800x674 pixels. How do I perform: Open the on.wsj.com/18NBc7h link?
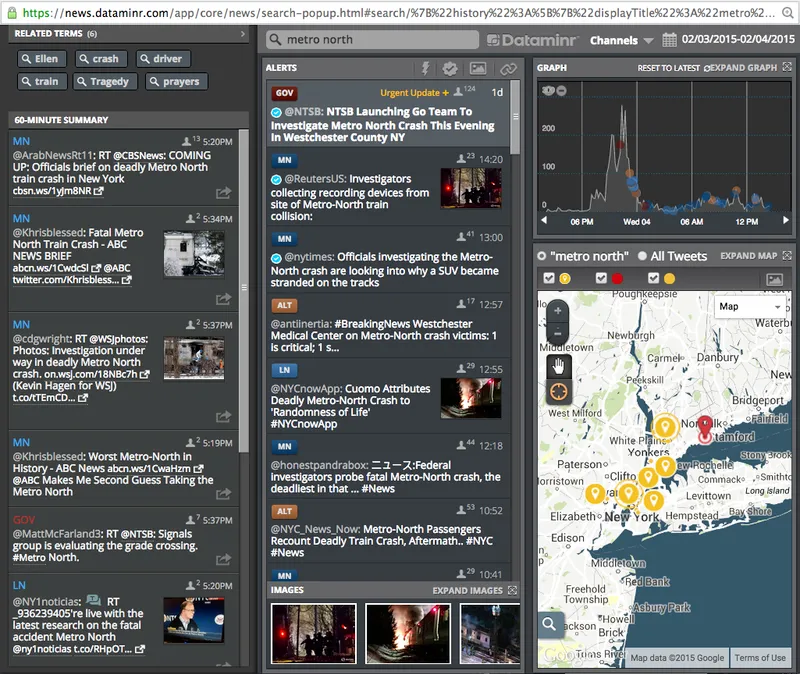click(96, 374)
